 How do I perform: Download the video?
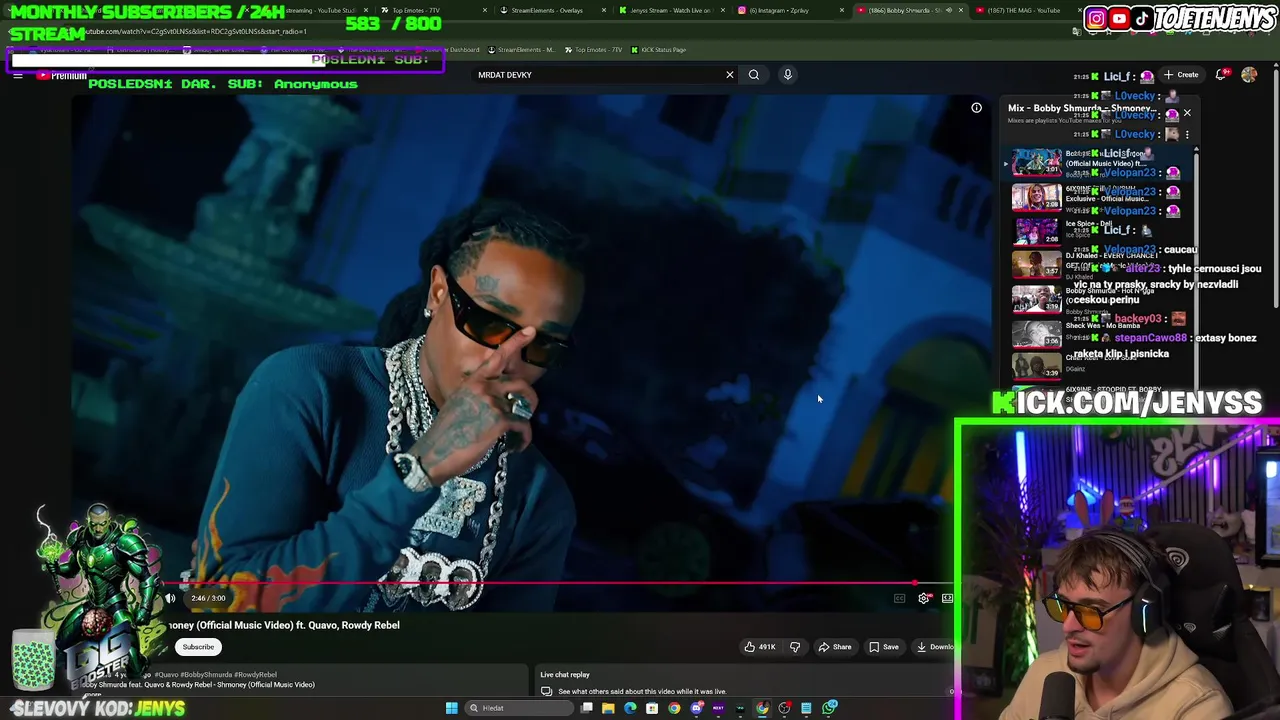(x=935, y=647)
